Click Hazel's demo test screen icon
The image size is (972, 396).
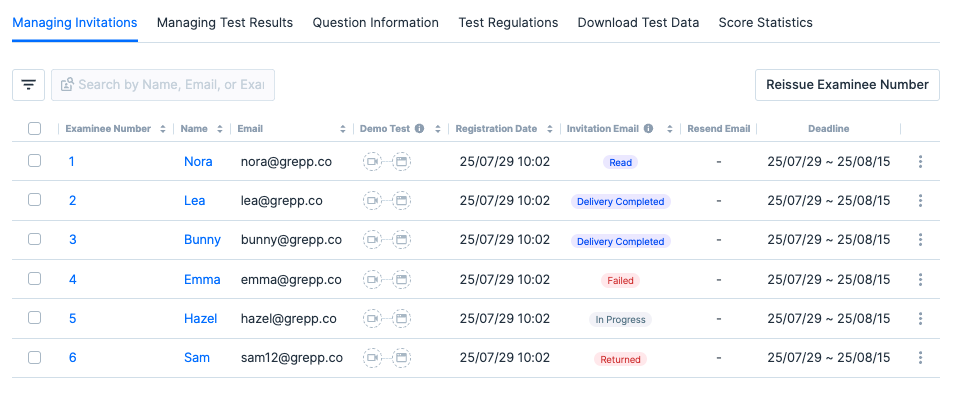pos(402,319)
